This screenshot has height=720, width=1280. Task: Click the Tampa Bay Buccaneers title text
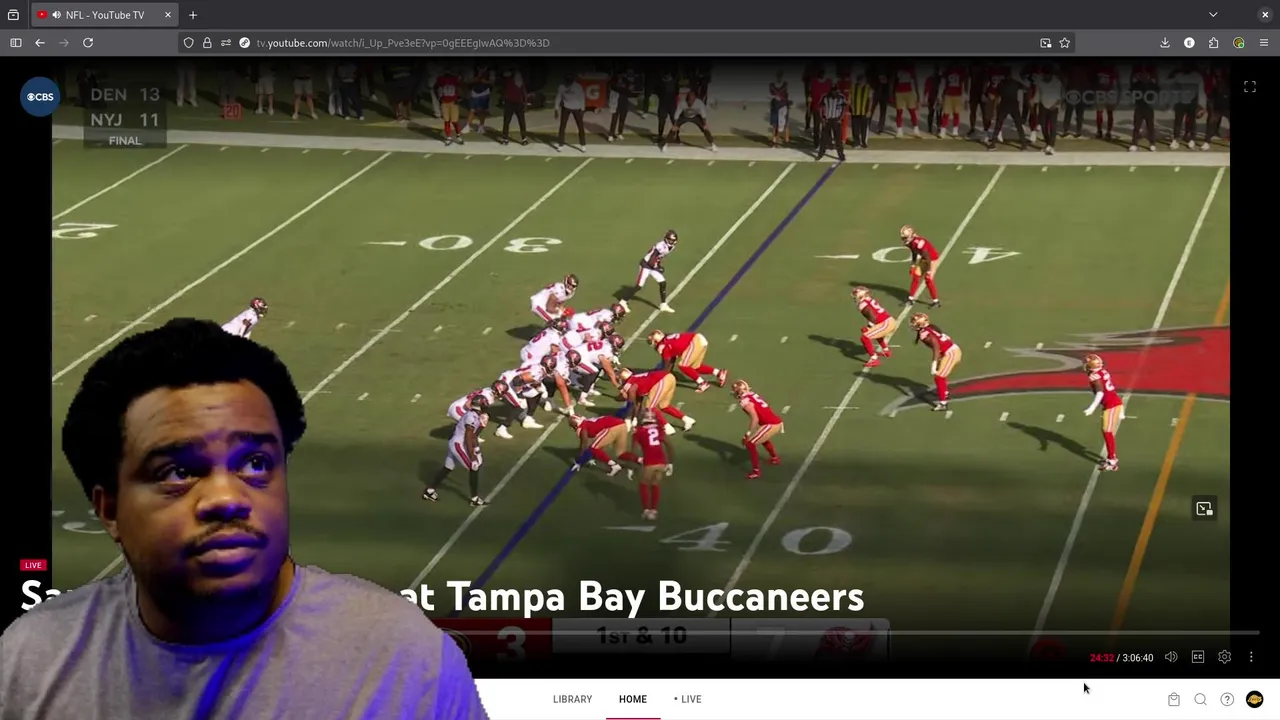pyautogui.click(x=655, y=597)
